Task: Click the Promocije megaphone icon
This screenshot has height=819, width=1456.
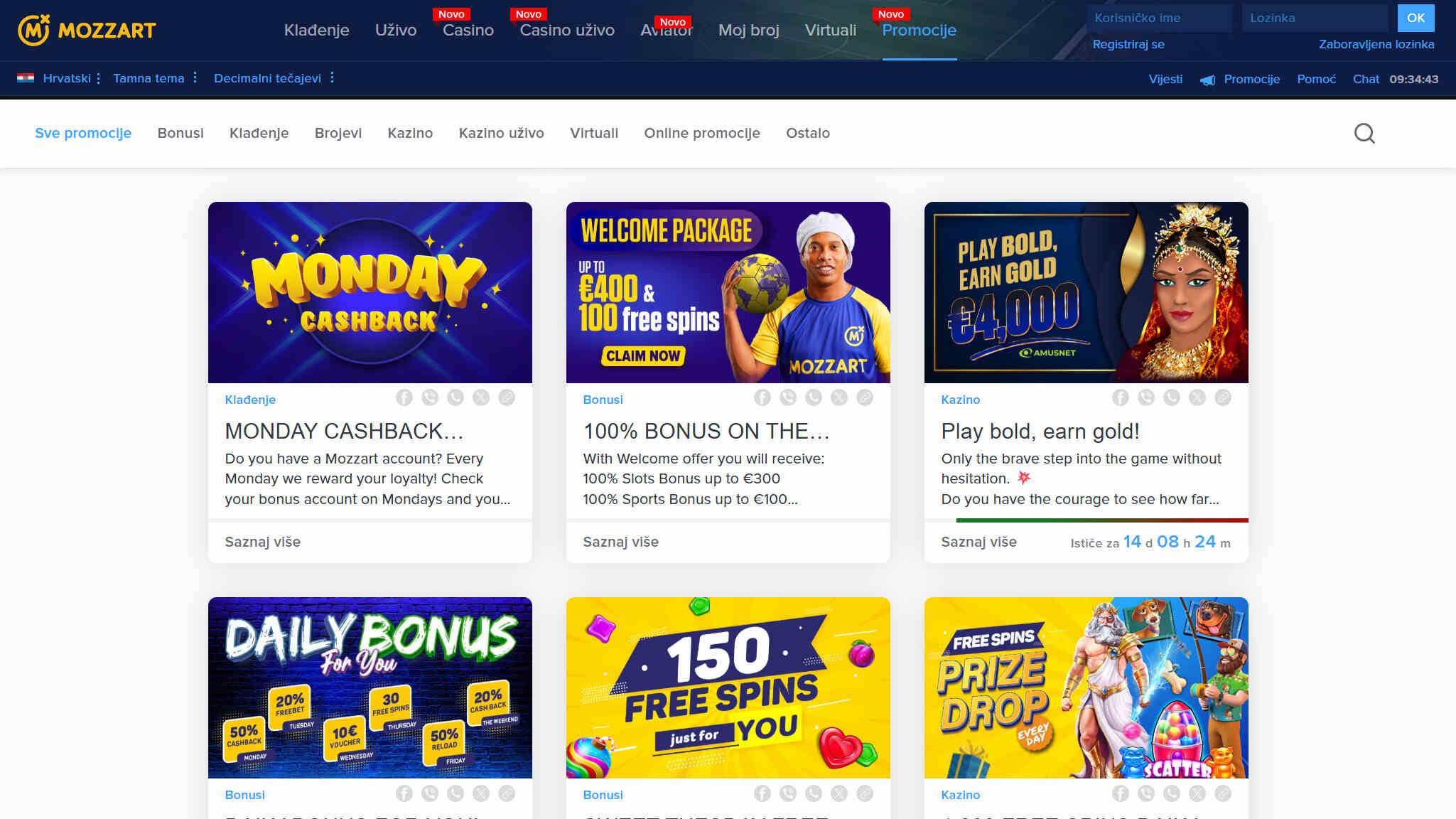Action: [x=1207, y=80]
